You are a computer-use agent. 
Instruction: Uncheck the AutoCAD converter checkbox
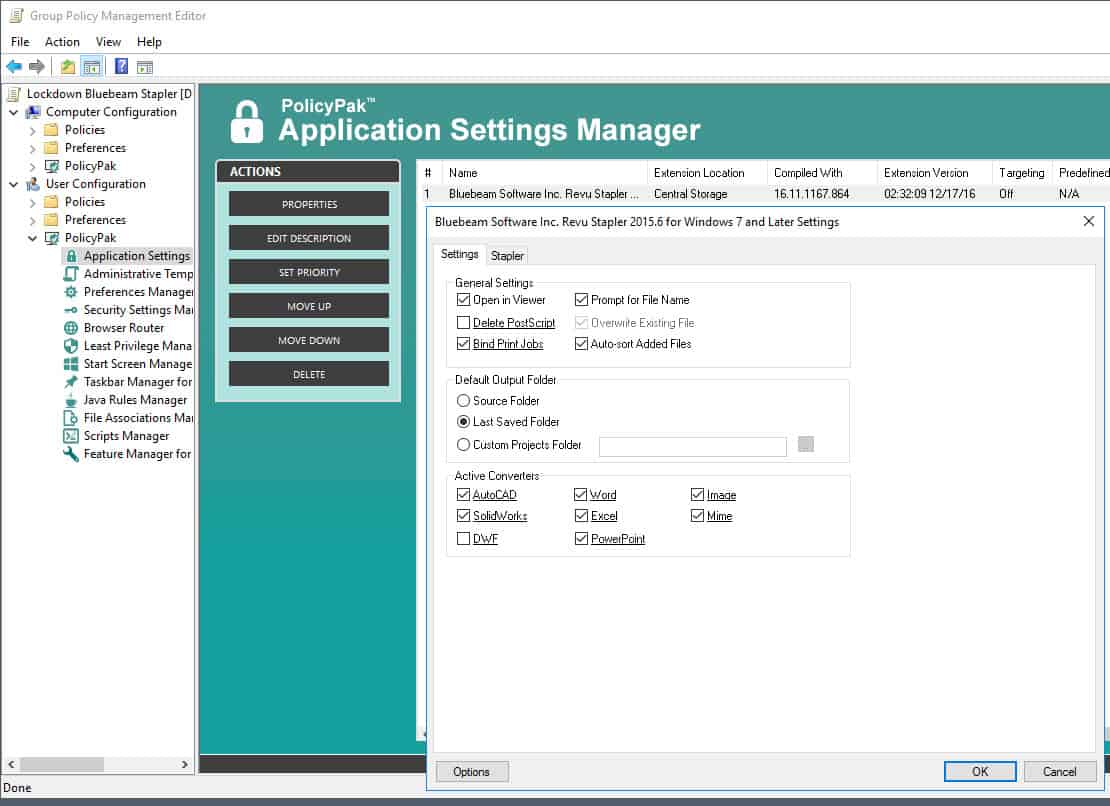(463, 495)
